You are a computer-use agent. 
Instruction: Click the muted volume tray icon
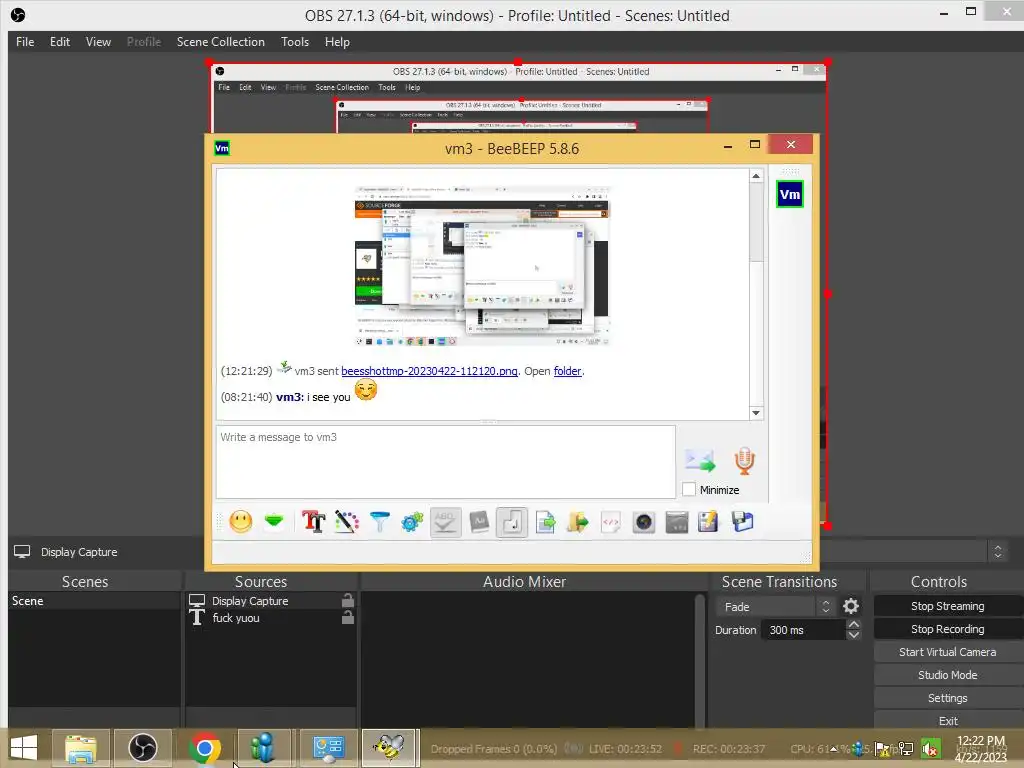(x=930, y=748)
